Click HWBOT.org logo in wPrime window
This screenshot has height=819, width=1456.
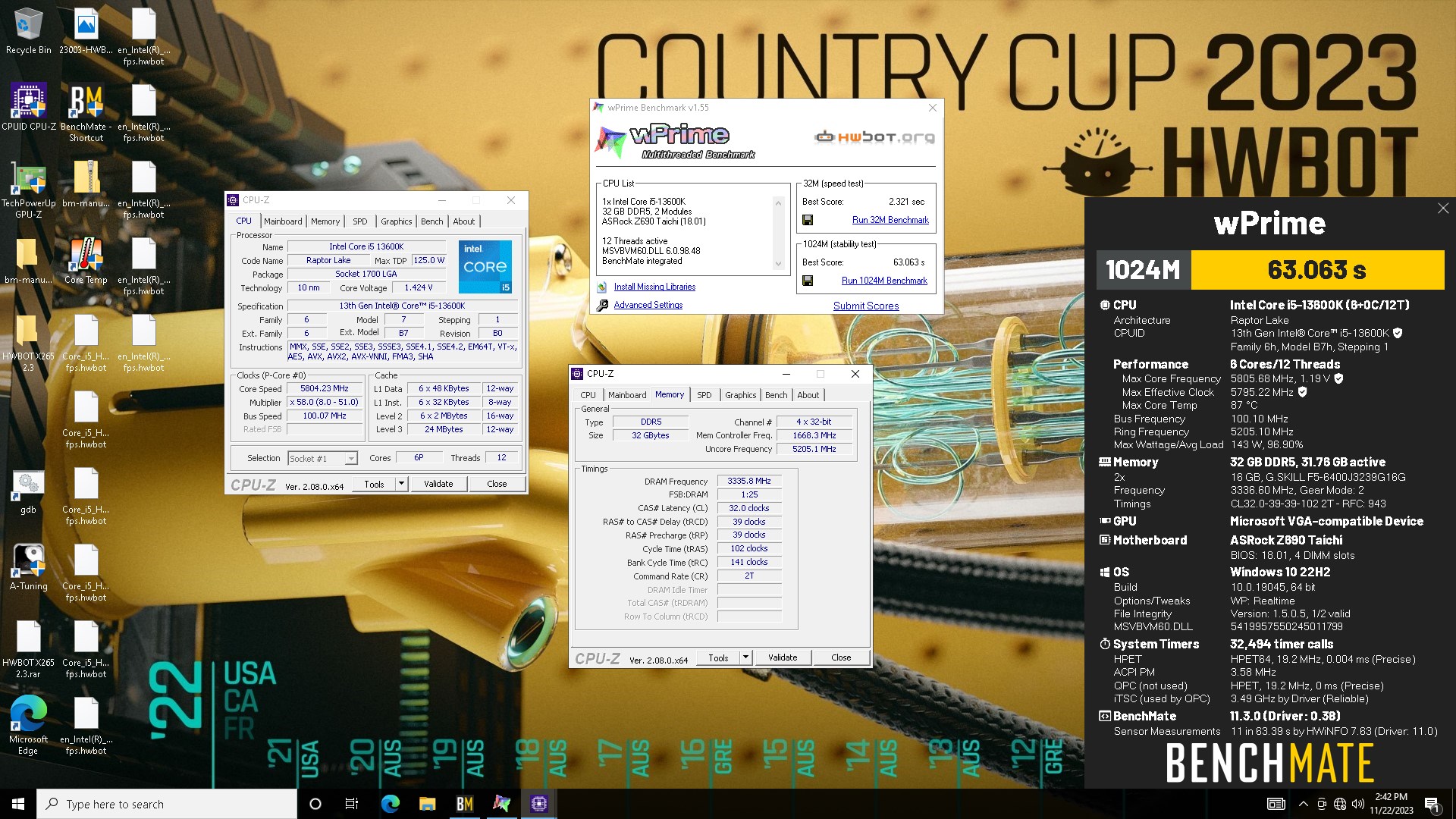874,137
